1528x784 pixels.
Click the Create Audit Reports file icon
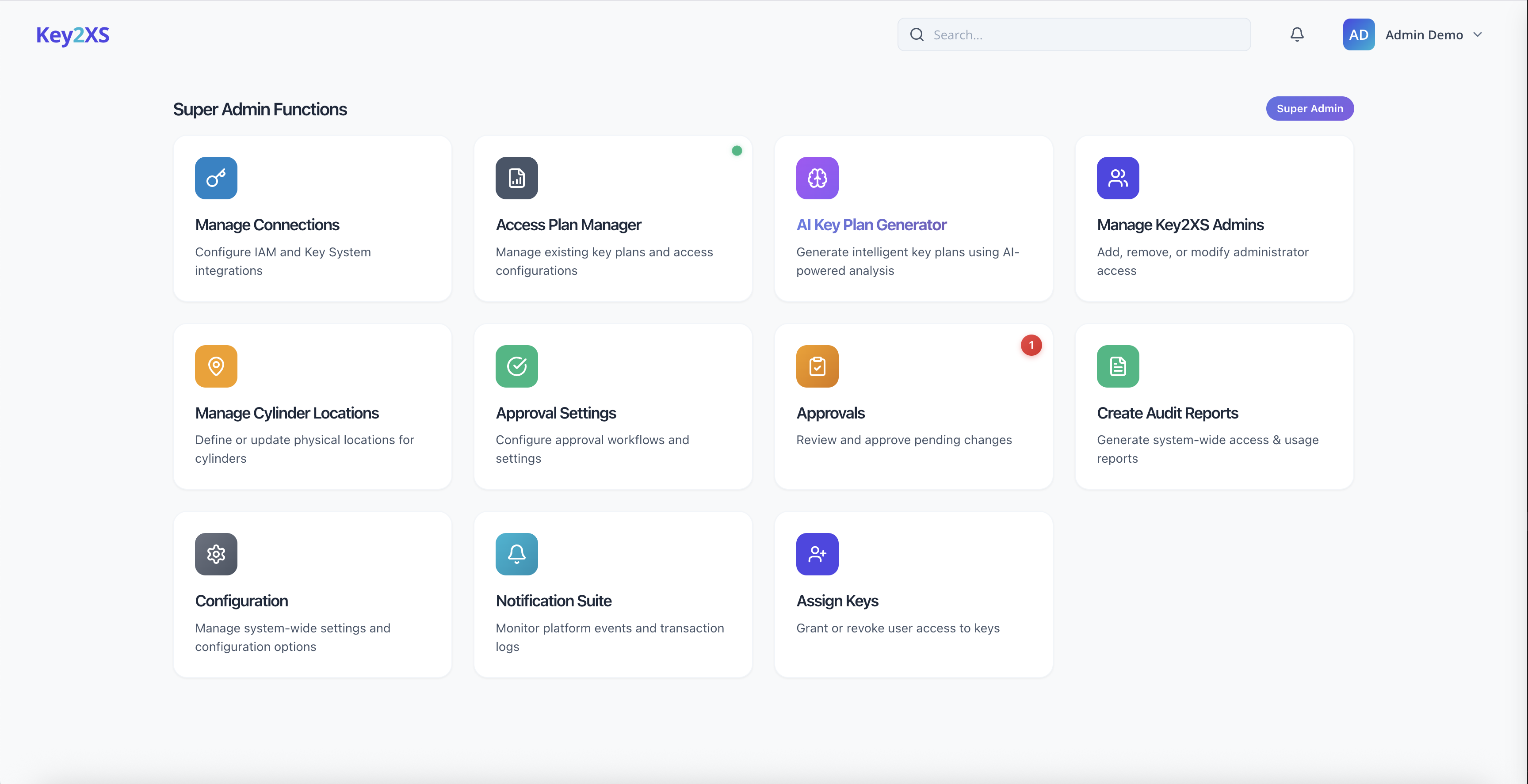click(x=1118, y=366)
